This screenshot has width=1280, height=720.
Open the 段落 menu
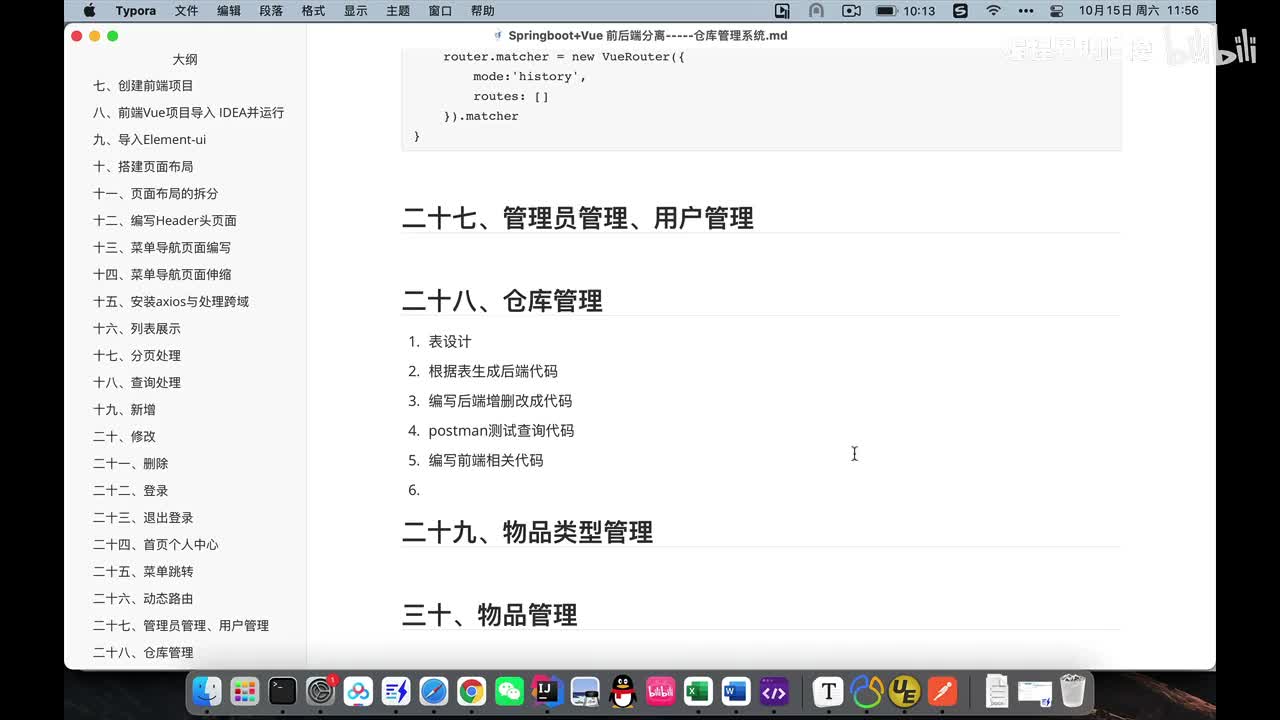coord(271,11)
